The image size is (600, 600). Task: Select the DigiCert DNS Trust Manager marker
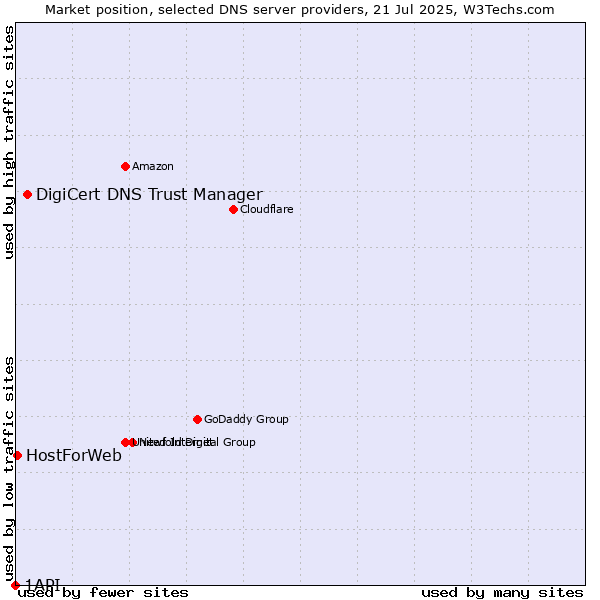[x=27, y=194]
